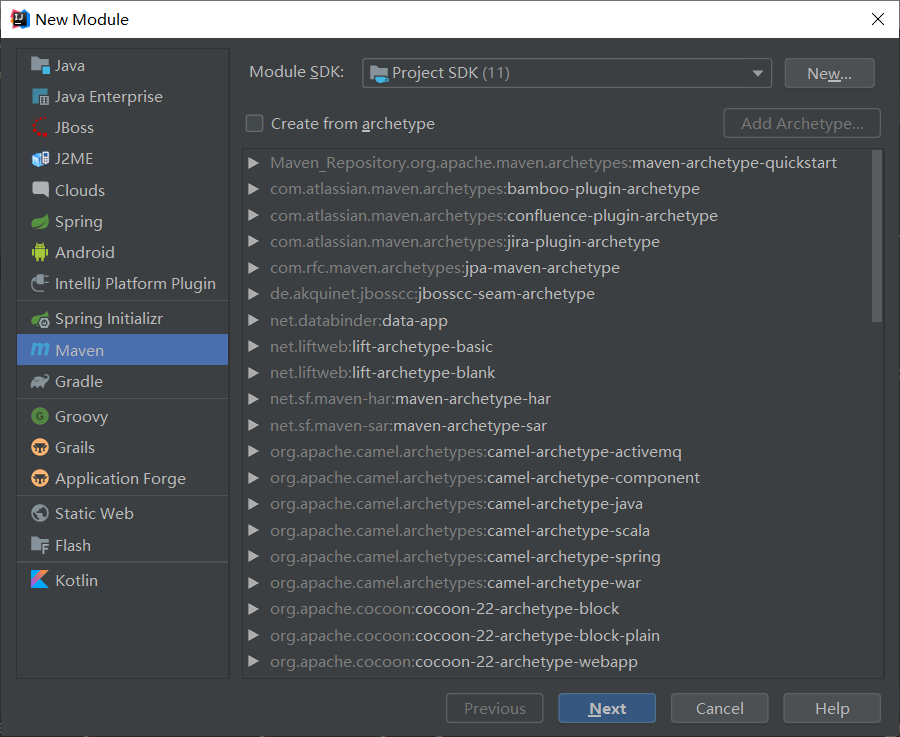The width and height of the screenshot is (900, 737).
Task: Select Gradle label in module type list
Action: pos(79,381)
